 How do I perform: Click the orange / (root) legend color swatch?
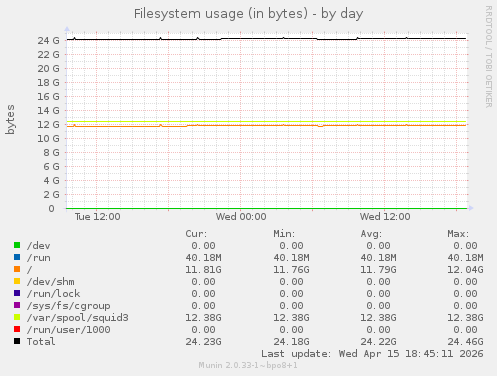pos(17,269)
